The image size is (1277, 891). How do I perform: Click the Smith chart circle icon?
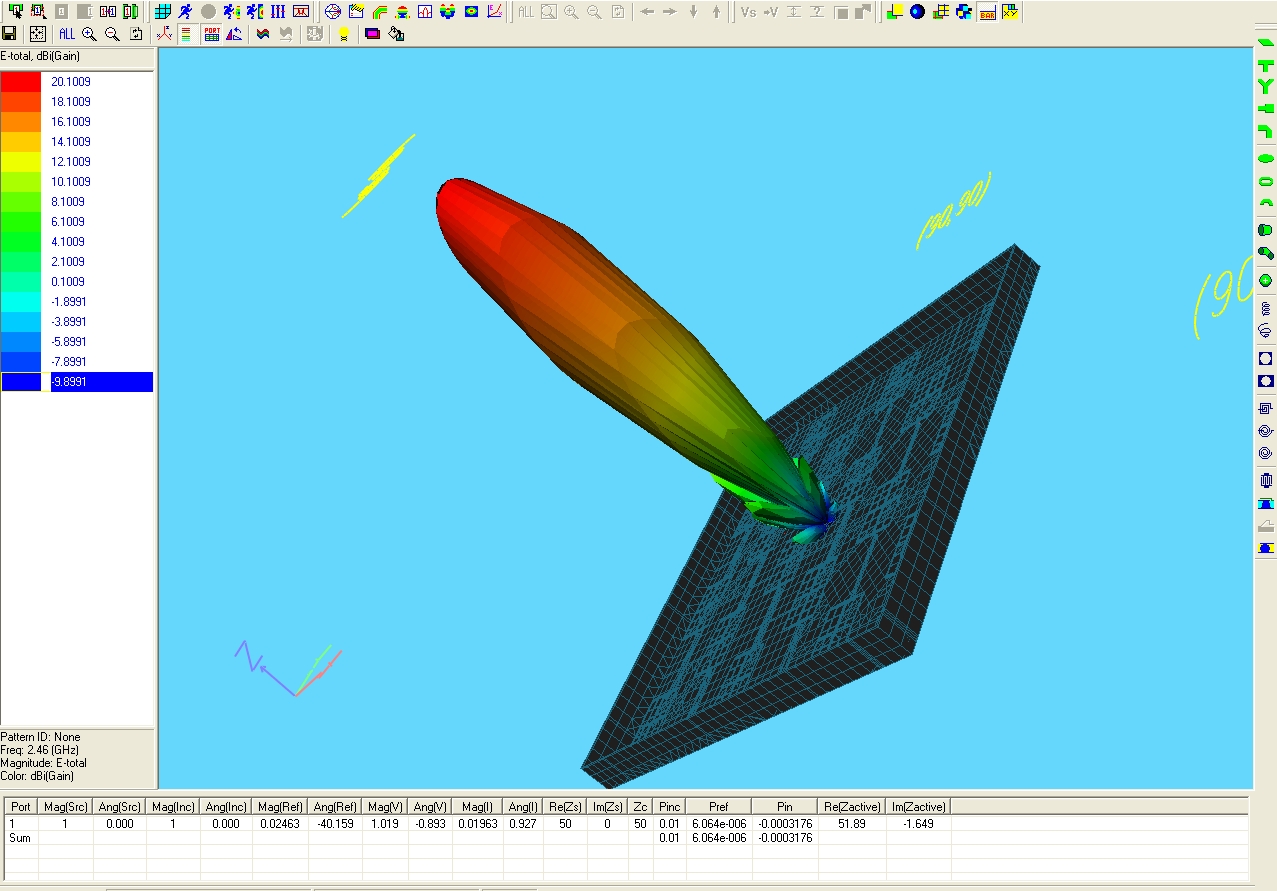pos(333,11)
